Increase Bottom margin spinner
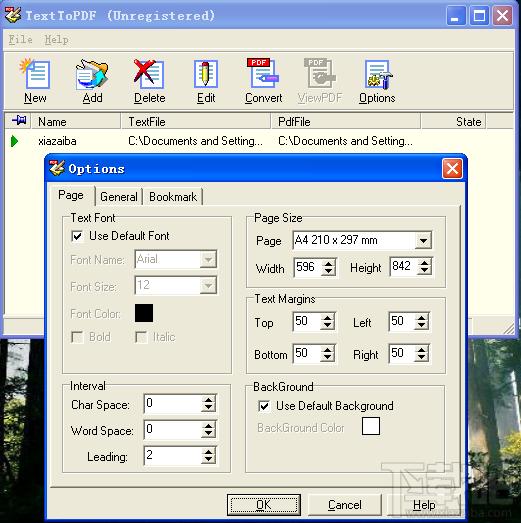 coord(328,350)
